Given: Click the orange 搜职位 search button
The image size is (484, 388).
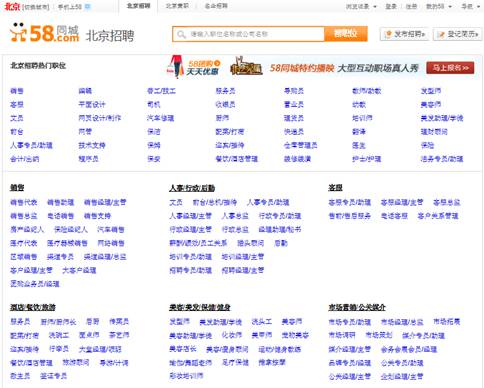Looking at the screenshot, I should click(x=346, y=34).
